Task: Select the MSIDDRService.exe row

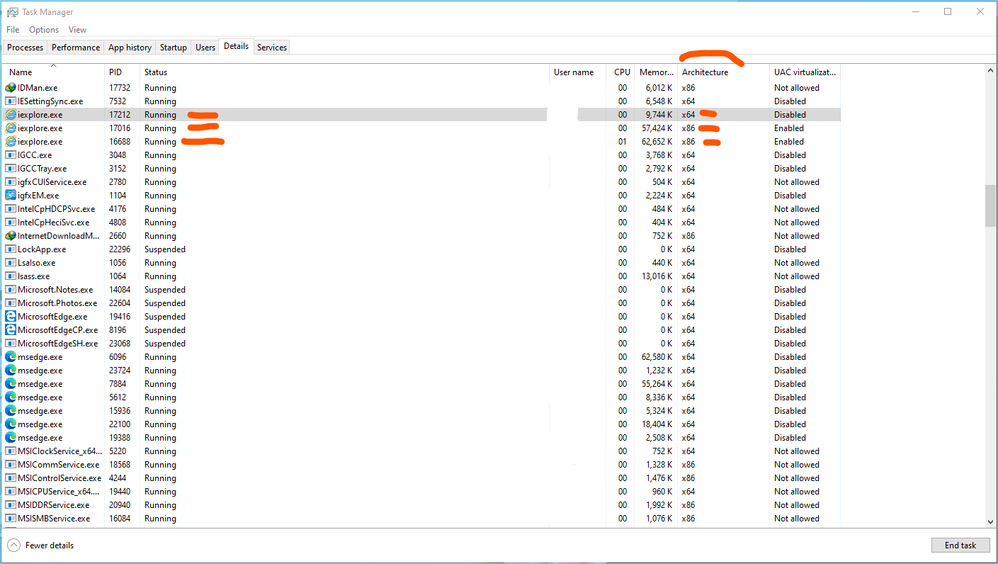Action: coord(422,505)
